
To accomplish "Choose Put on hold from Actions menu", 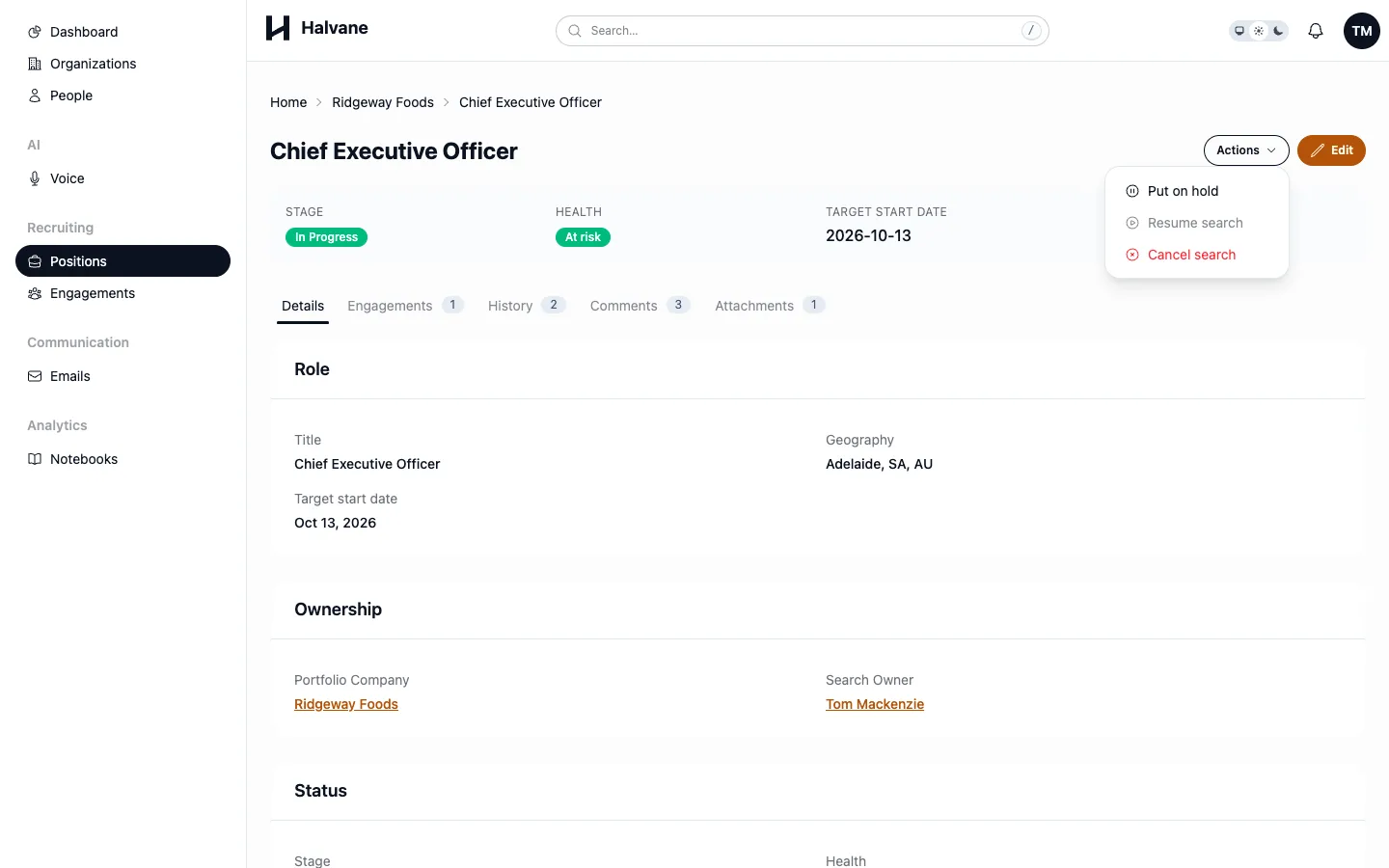I will click(1197, 191).
